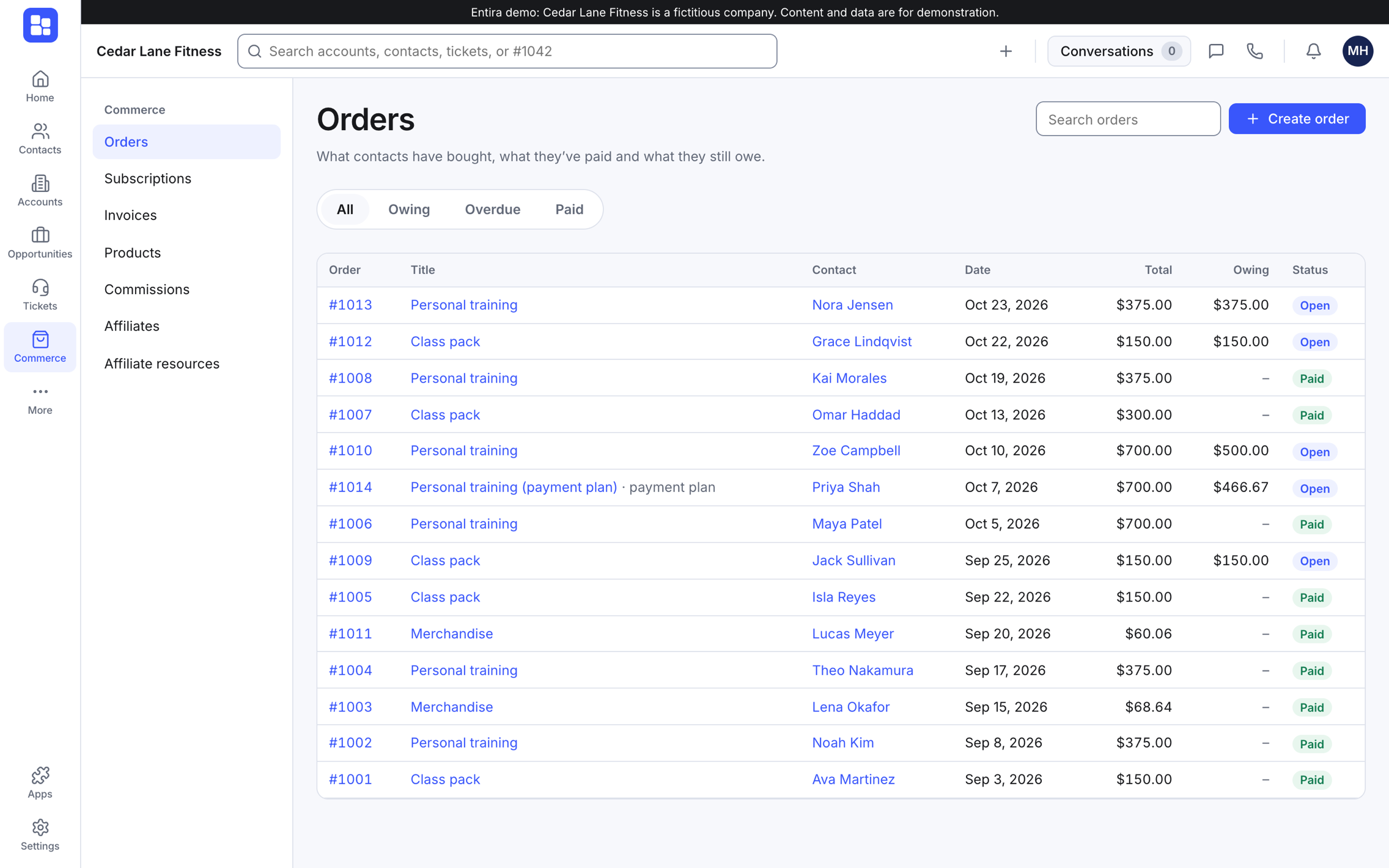Click Open status badge for order #1010
This screenshot has width=1389, height=868.
(1314, 452)
